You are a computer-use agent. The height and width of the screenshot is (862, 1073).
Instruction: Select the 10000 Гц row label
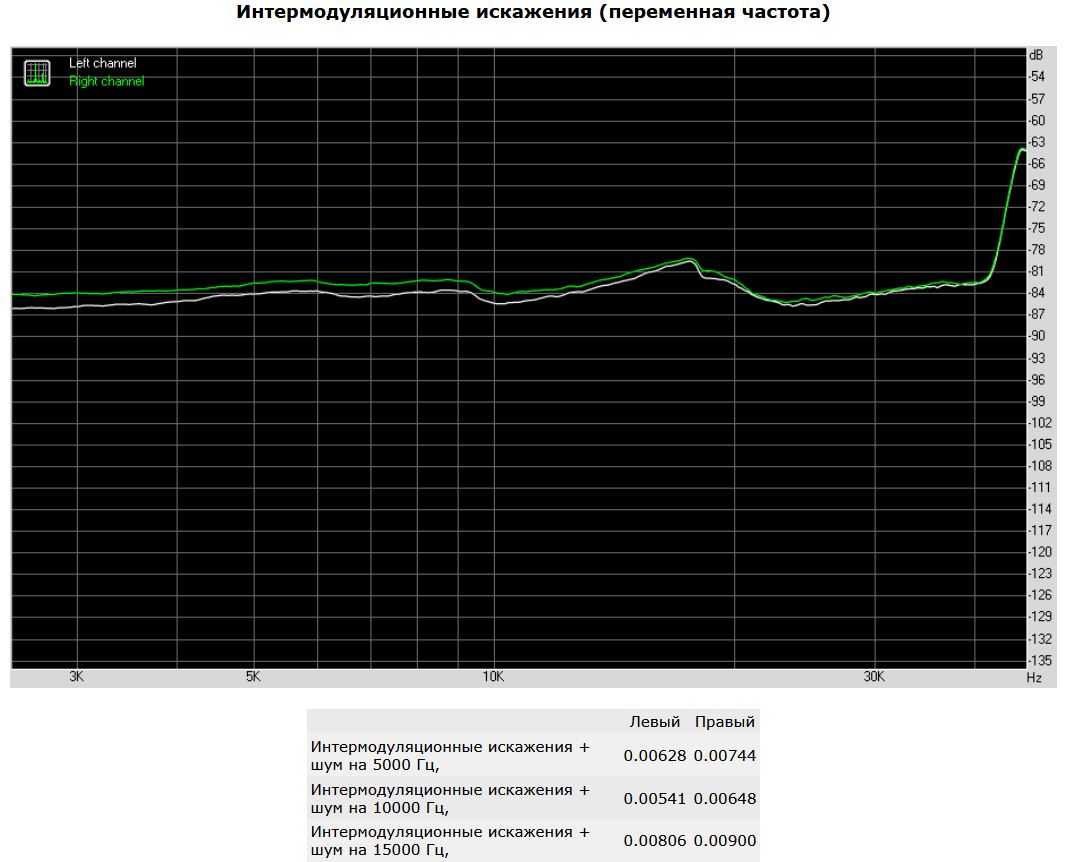[450, 799]
